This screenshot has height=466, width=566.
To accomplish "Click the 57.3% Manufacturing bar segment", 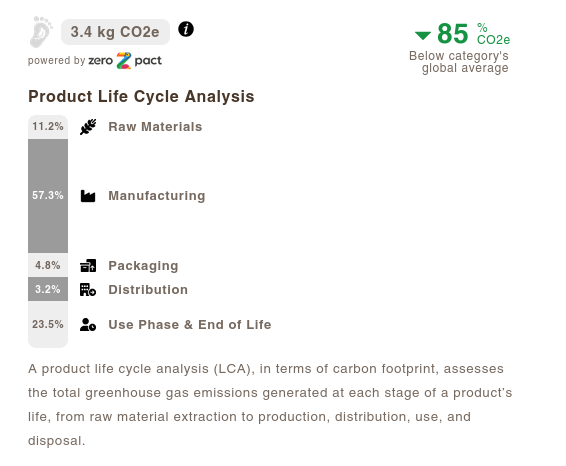I will (48, 196).
